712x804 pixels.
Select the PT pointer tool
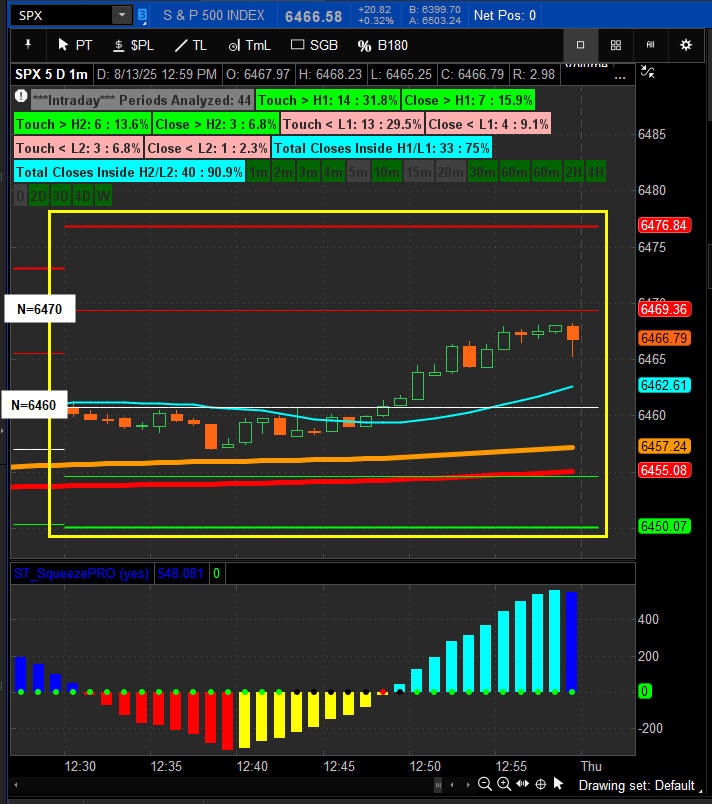pyautogui.click(x=75, y=46)
